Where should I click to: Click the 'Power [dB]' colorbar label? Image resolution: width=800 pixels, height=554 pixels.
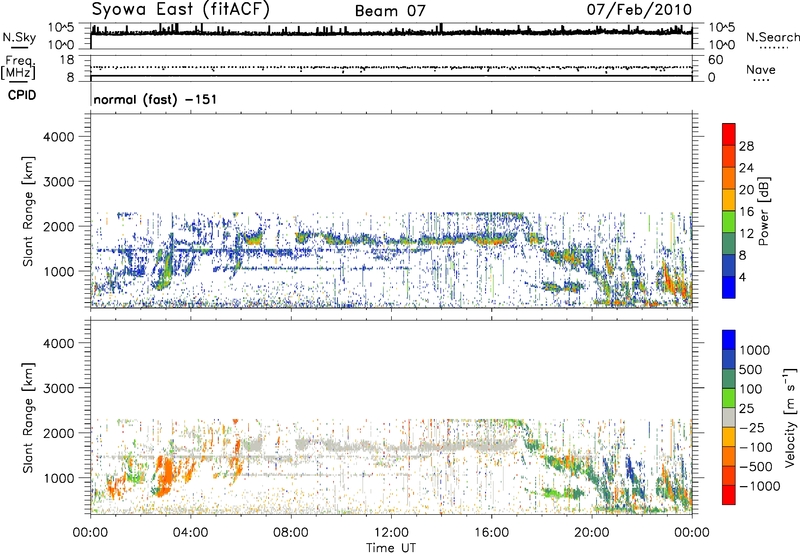click(764, 211)
